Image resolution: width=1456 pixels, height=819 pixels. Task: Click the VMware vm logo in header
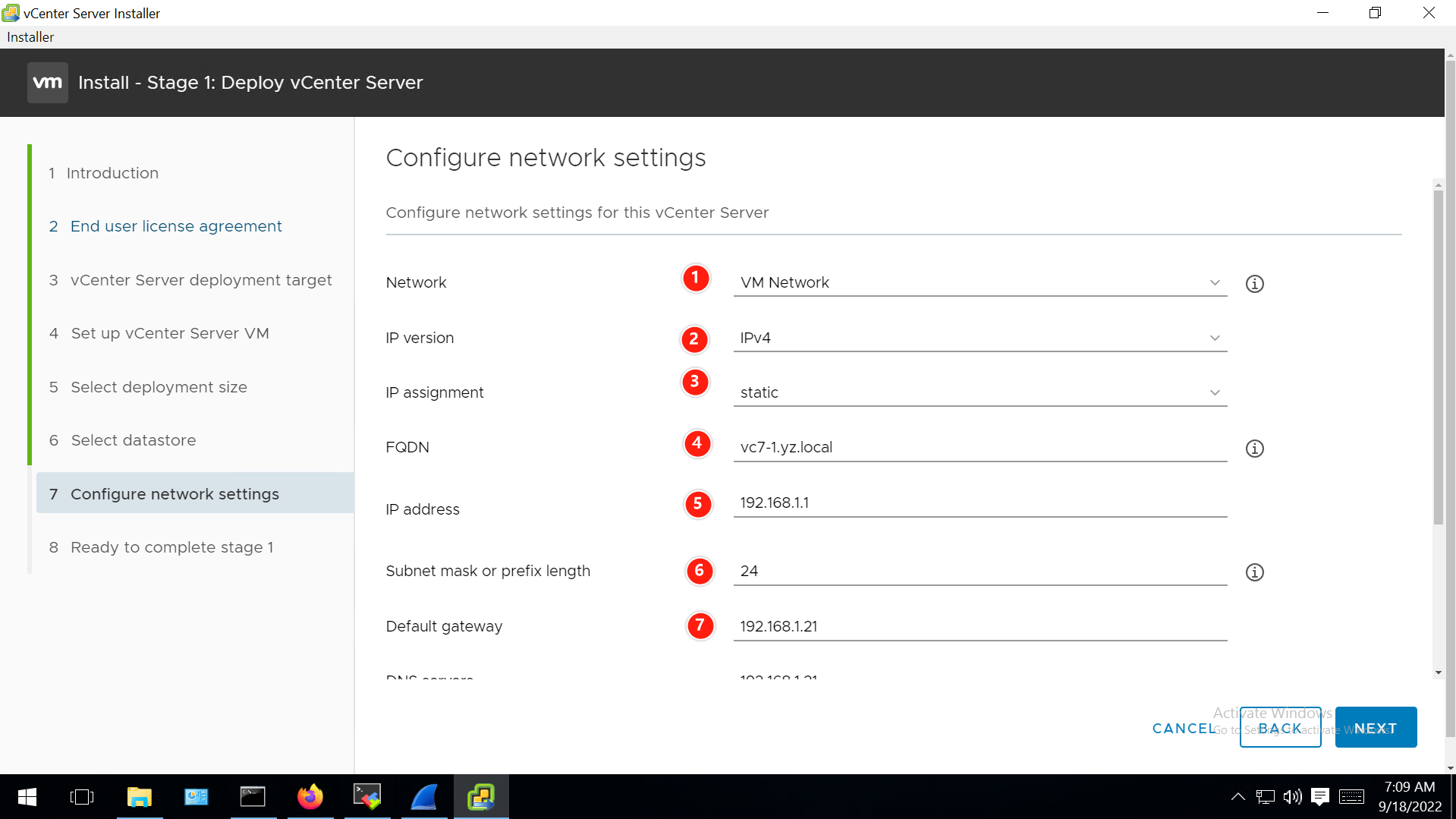pos(48,83)
